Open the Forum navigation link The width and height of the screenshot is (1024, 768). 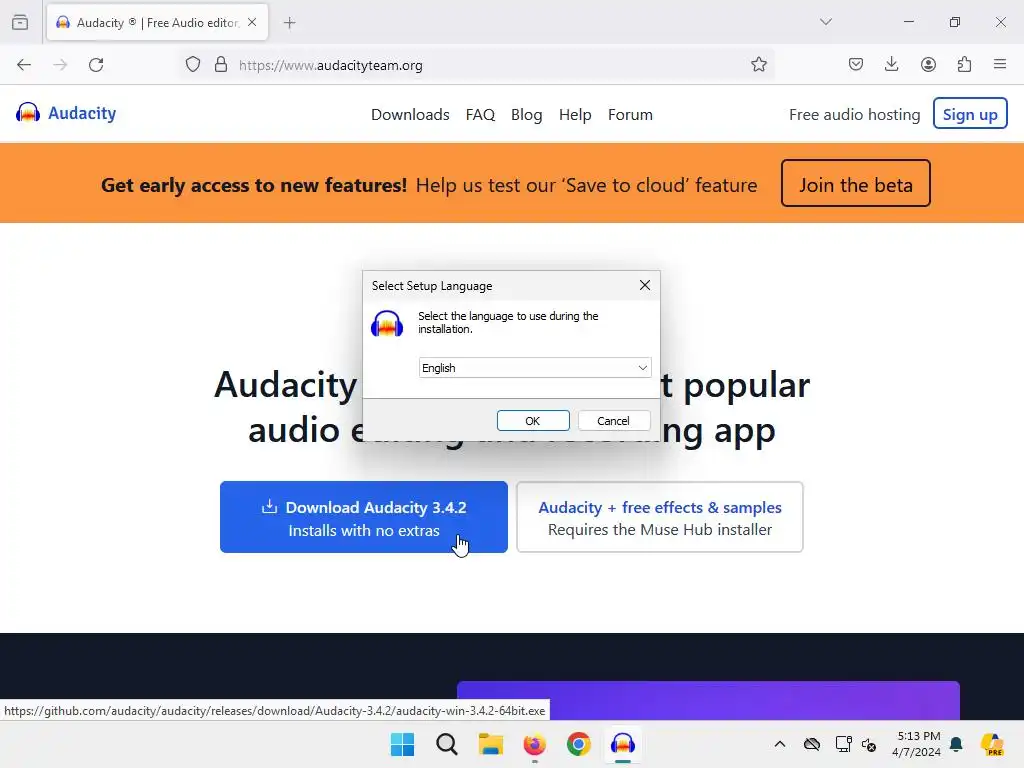click(630, 115)
